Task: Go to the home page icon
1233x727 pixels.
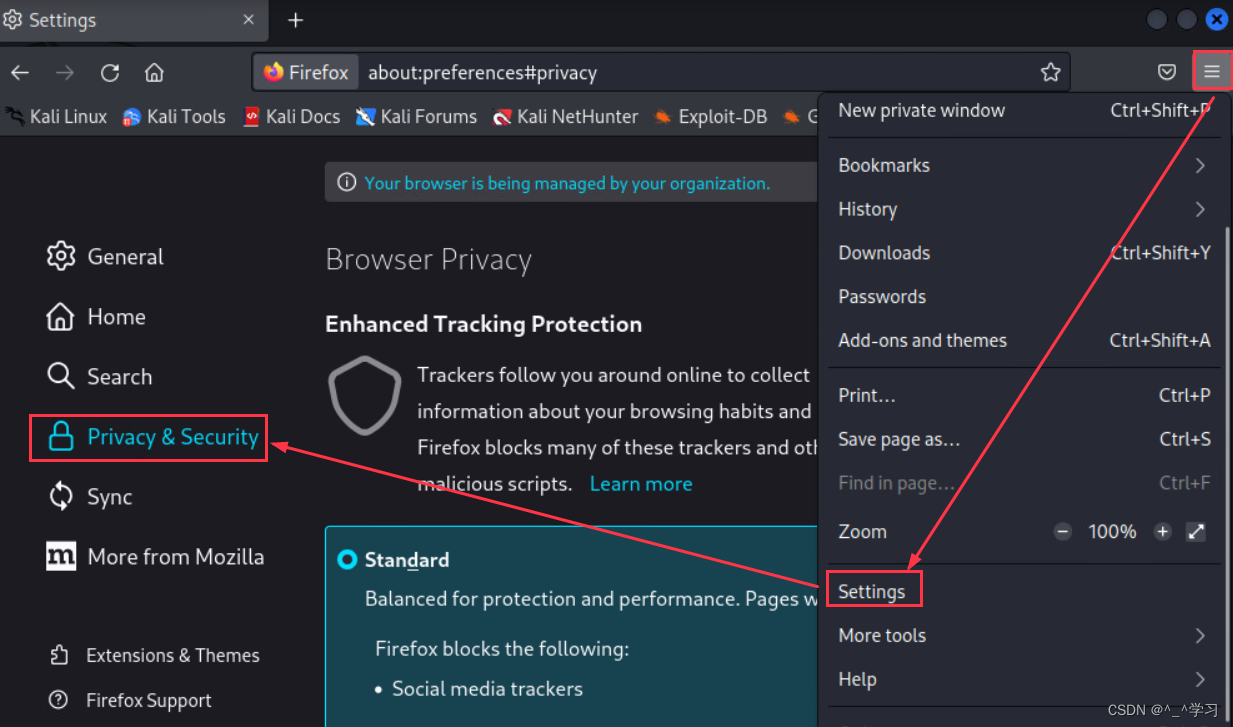Action: pyautogui.click(x=154, y=72)
